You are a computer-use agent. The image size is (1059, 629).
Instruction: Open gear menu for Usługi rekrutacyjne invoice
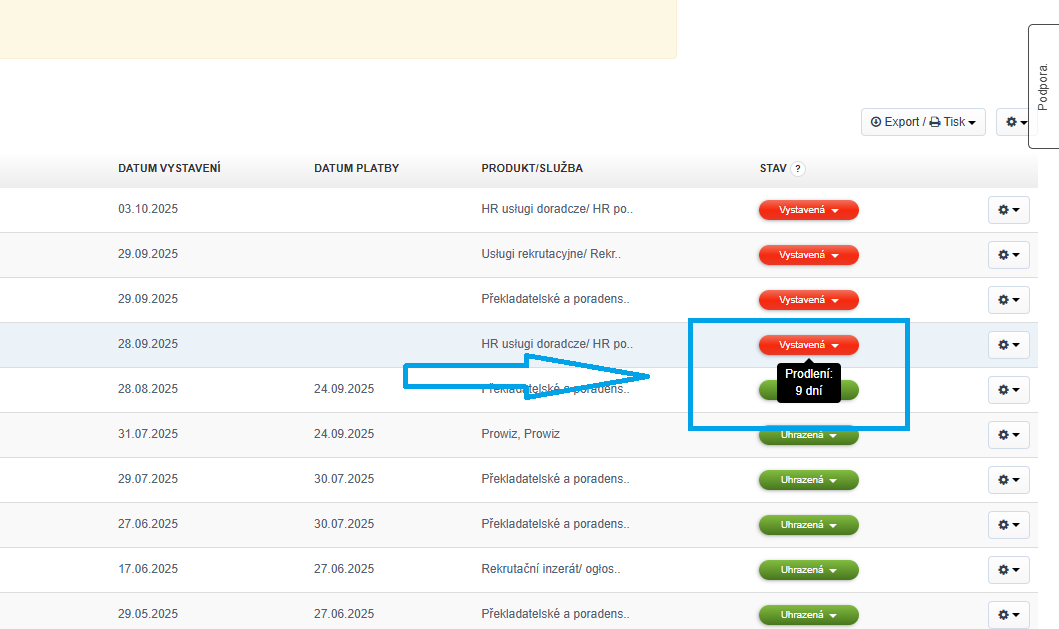click(x=1008, y=255)
